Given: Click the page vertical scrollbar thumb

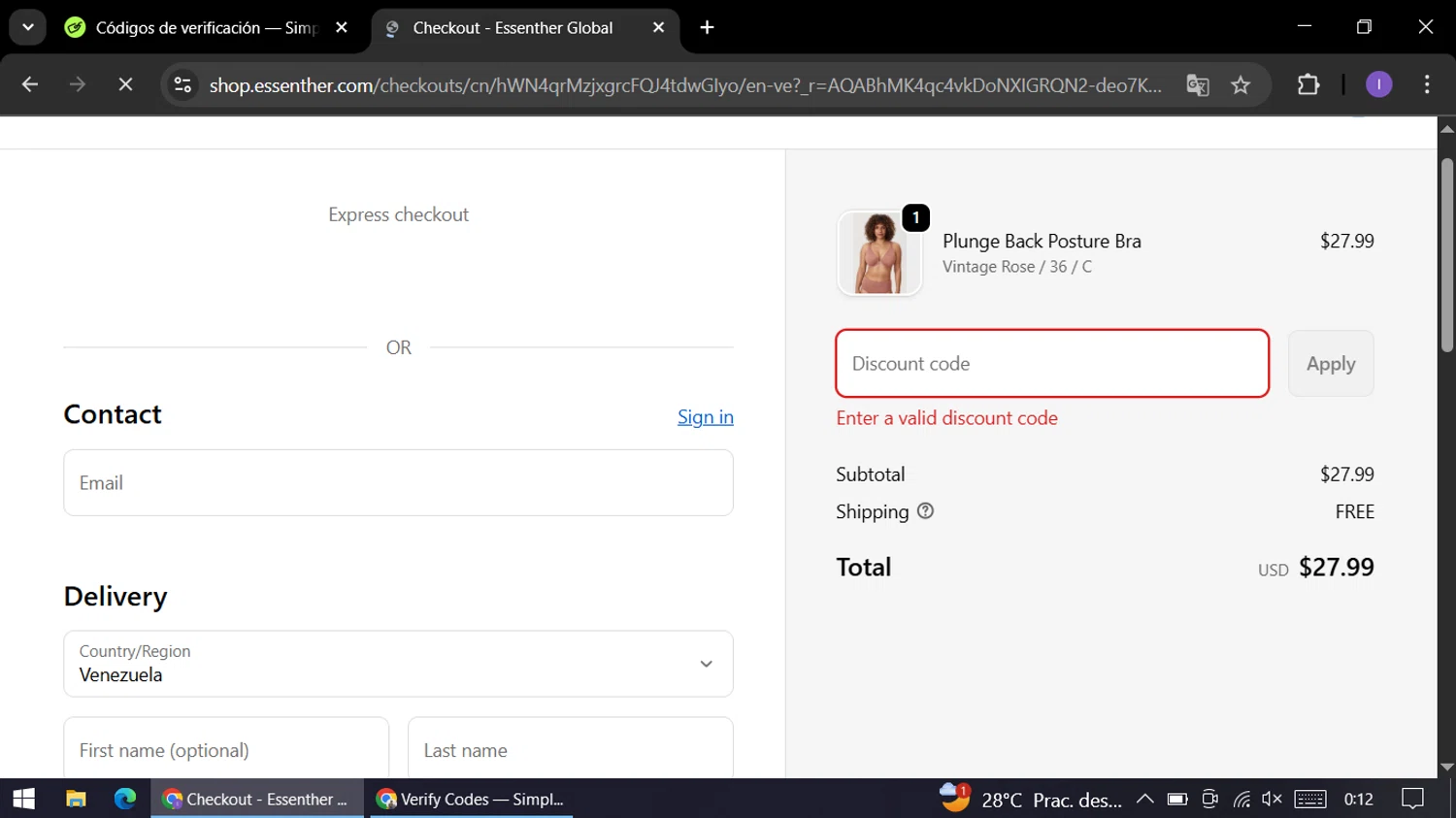Looking at the screenshot, I should pos(1447,254).
